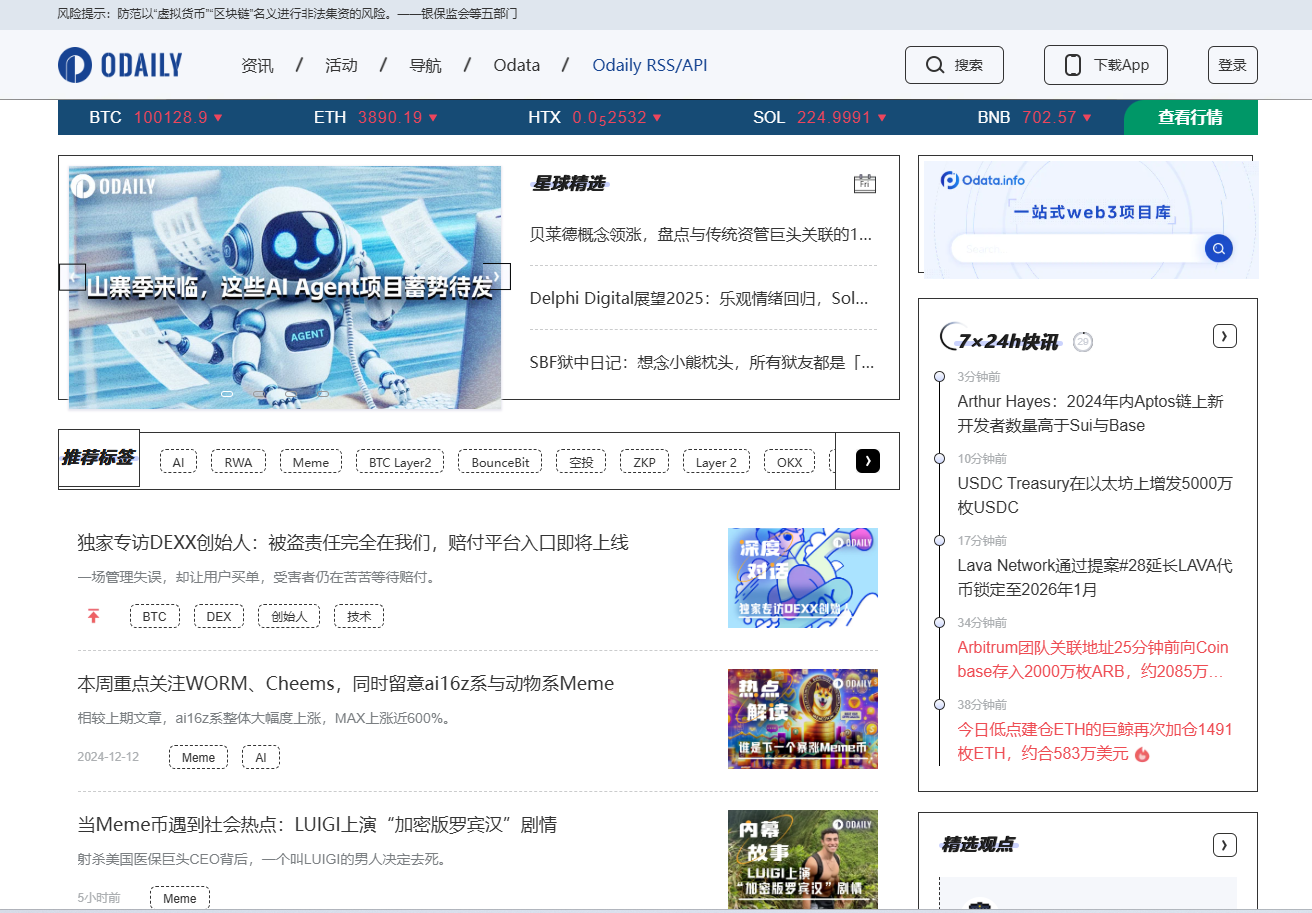This screenshot has width=1312, height=913.
Task: Click the Odata.info logo in the sidebar banner
Action: (984, 180)
